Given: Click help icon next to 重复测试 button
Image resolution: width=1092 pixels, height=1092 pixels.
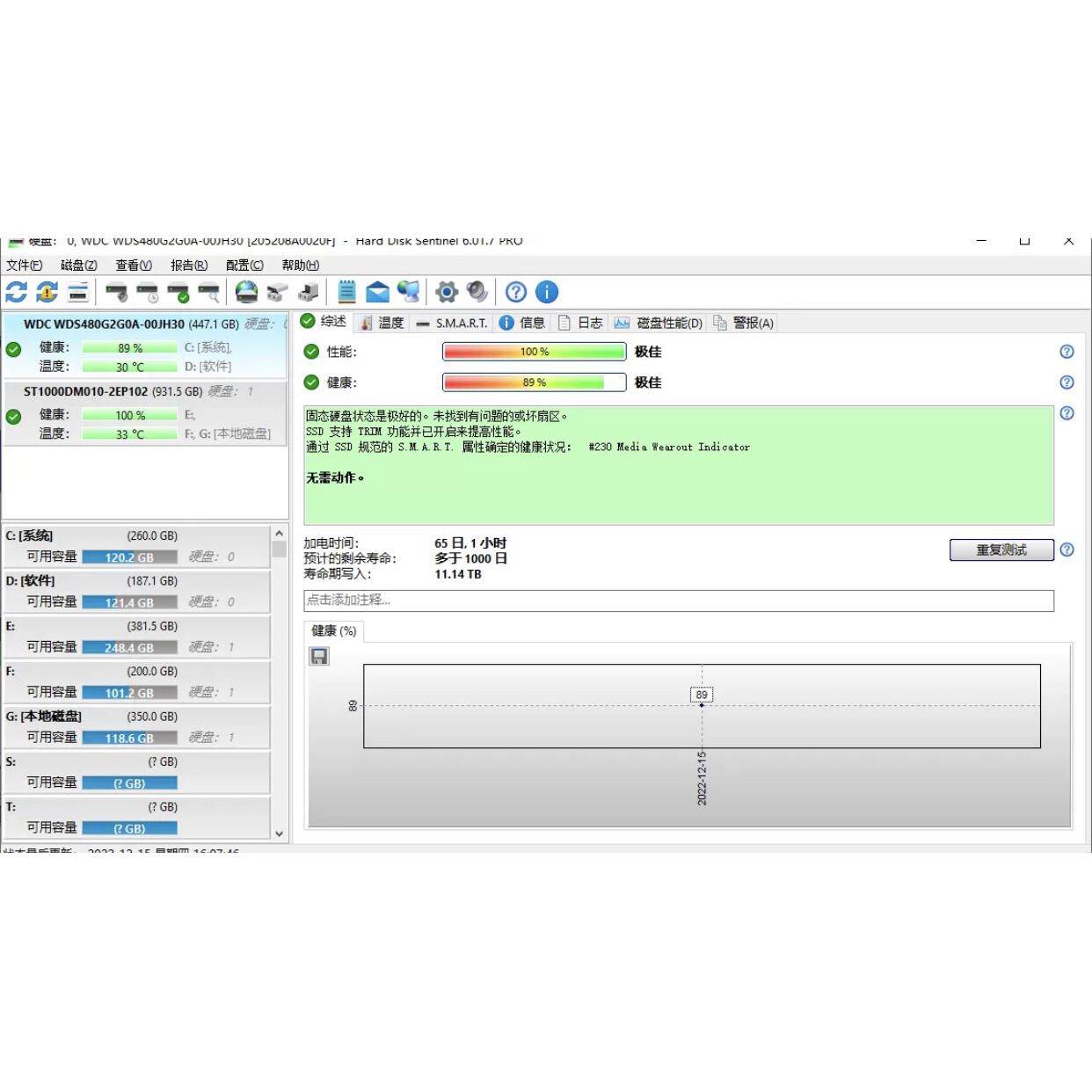Looking at the screenshot, I should (x=1067, y=550).
